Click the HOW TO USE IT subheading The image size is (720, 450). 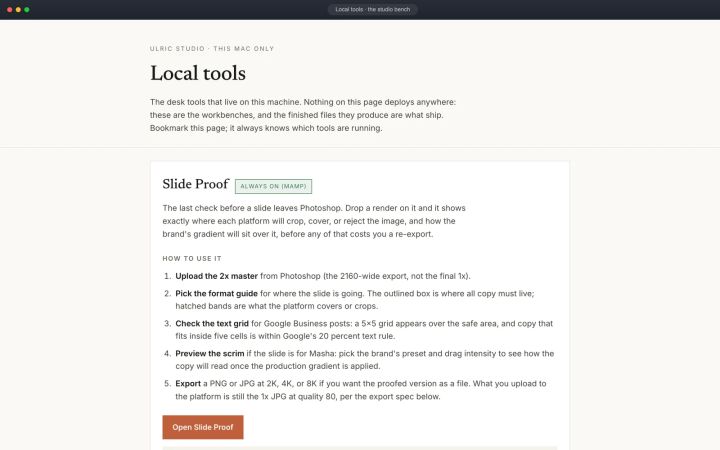coord(192,259)
